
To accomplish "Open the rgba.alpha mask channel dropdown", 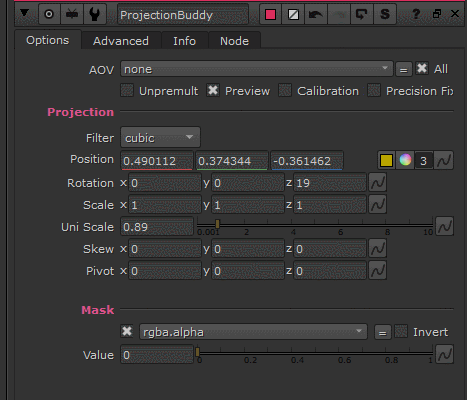I will 253,332.
